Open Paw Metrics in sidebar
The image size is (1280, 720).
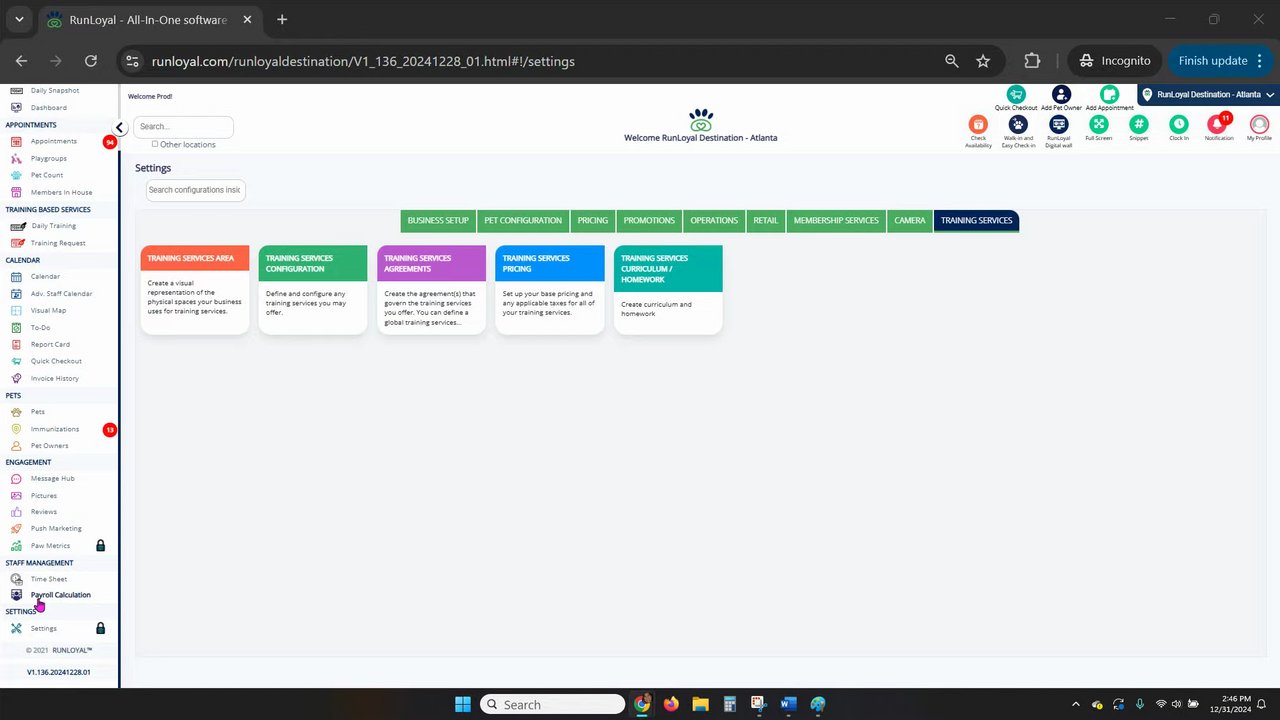50,546
